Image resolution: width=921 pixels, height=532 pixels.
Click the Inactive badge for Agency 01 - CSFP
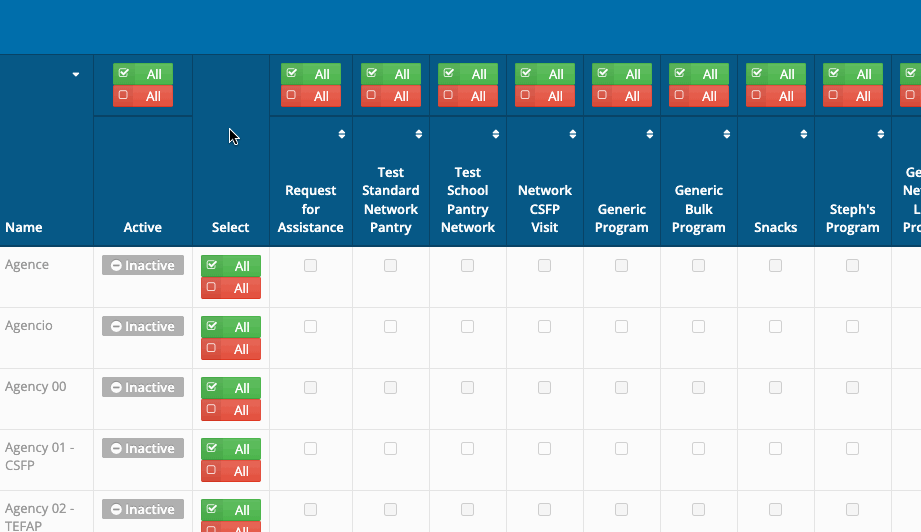pos(143,449)
